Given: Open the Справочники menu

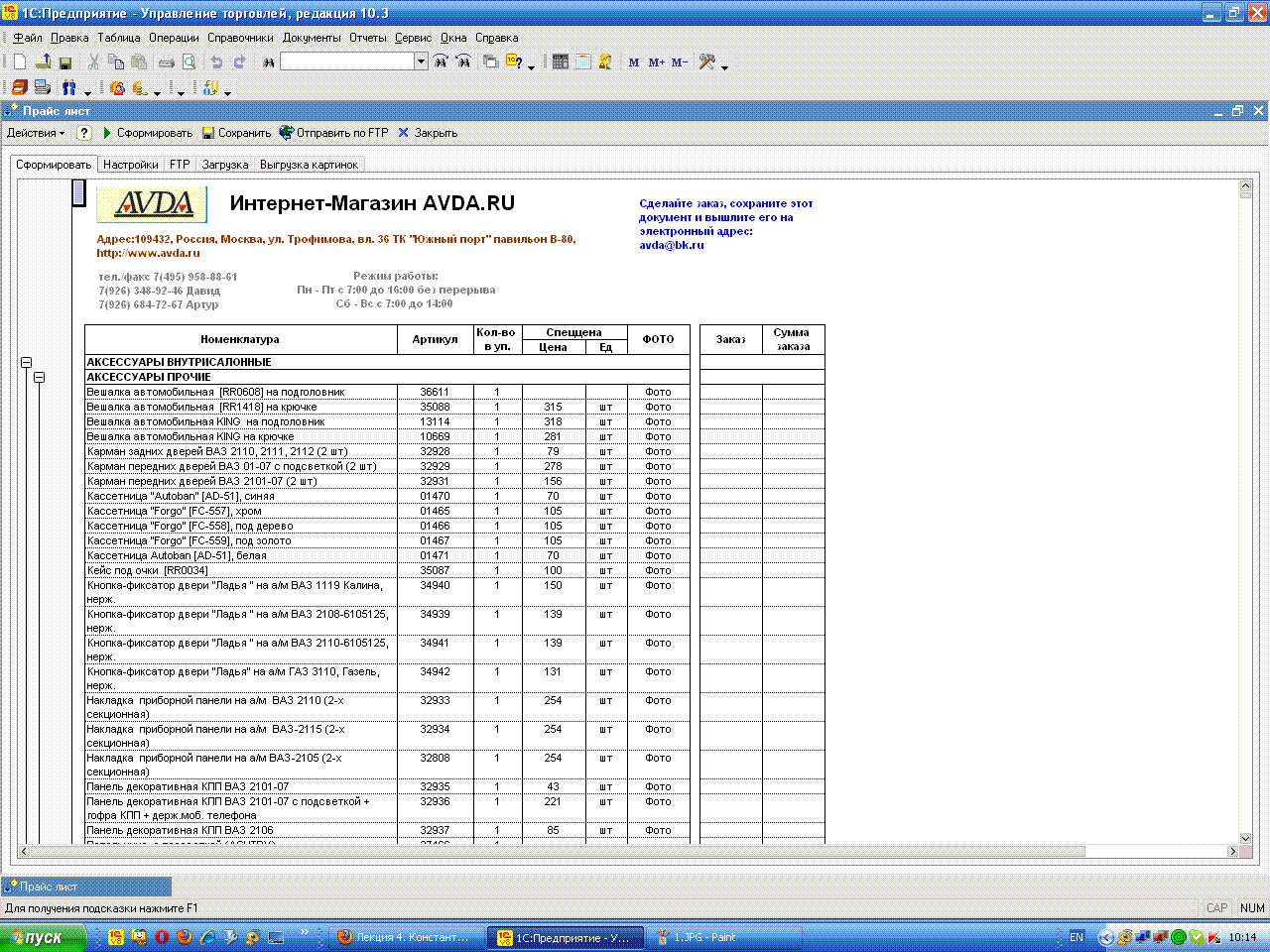Looking at the screenshot, I should pyautogui.click(x=240, y=38).
